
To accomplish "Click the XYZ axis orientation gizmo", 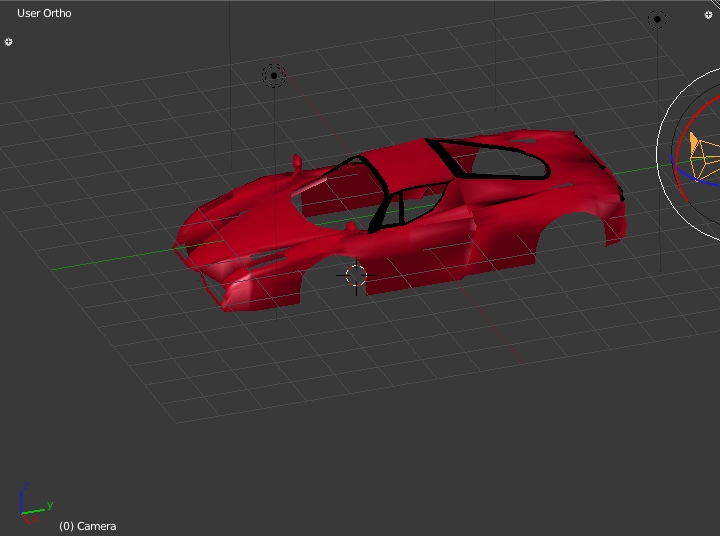I will click(35, 504).
